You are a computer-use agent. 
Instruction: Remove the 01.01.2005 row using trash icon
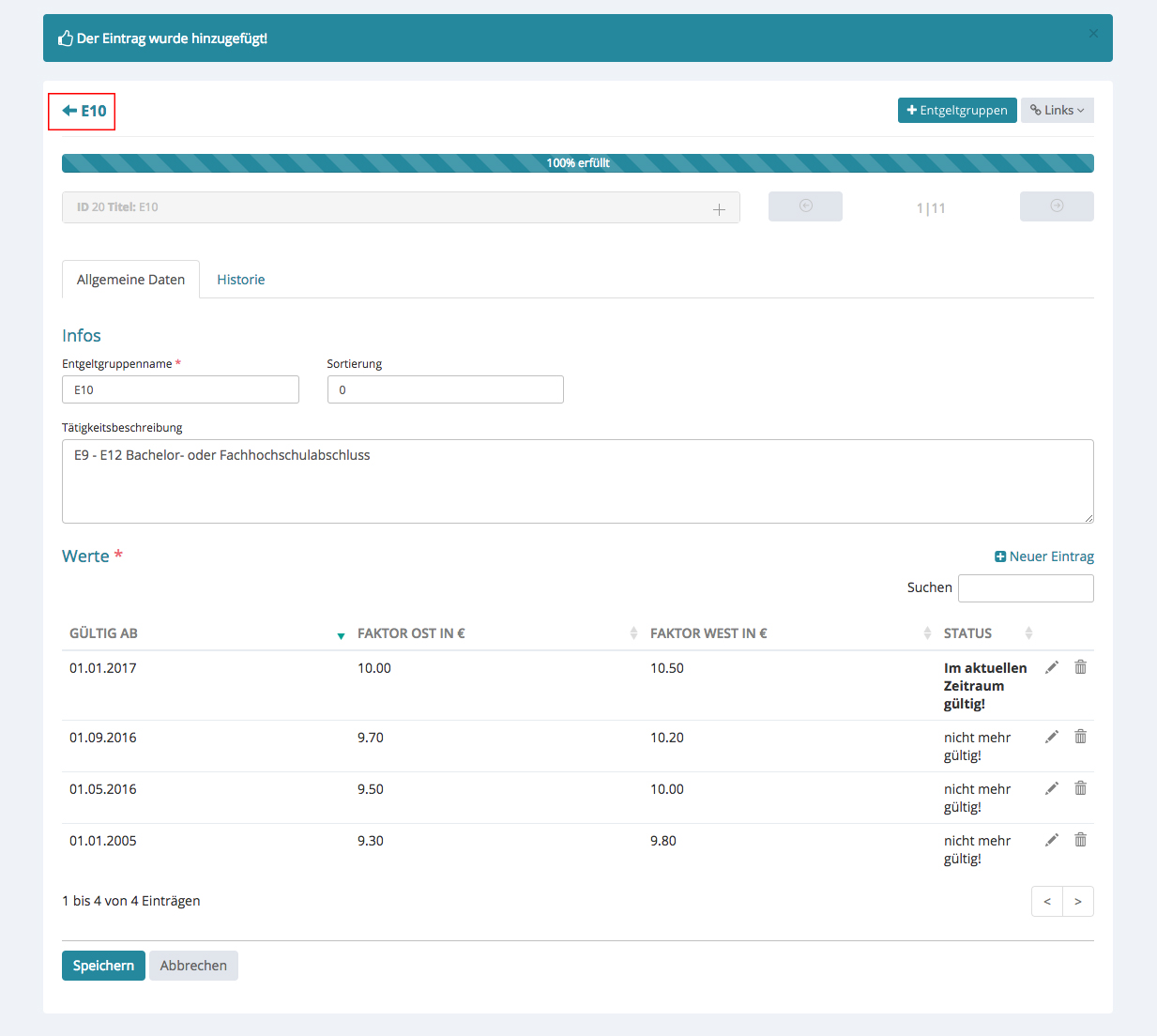pos(1080,840)
